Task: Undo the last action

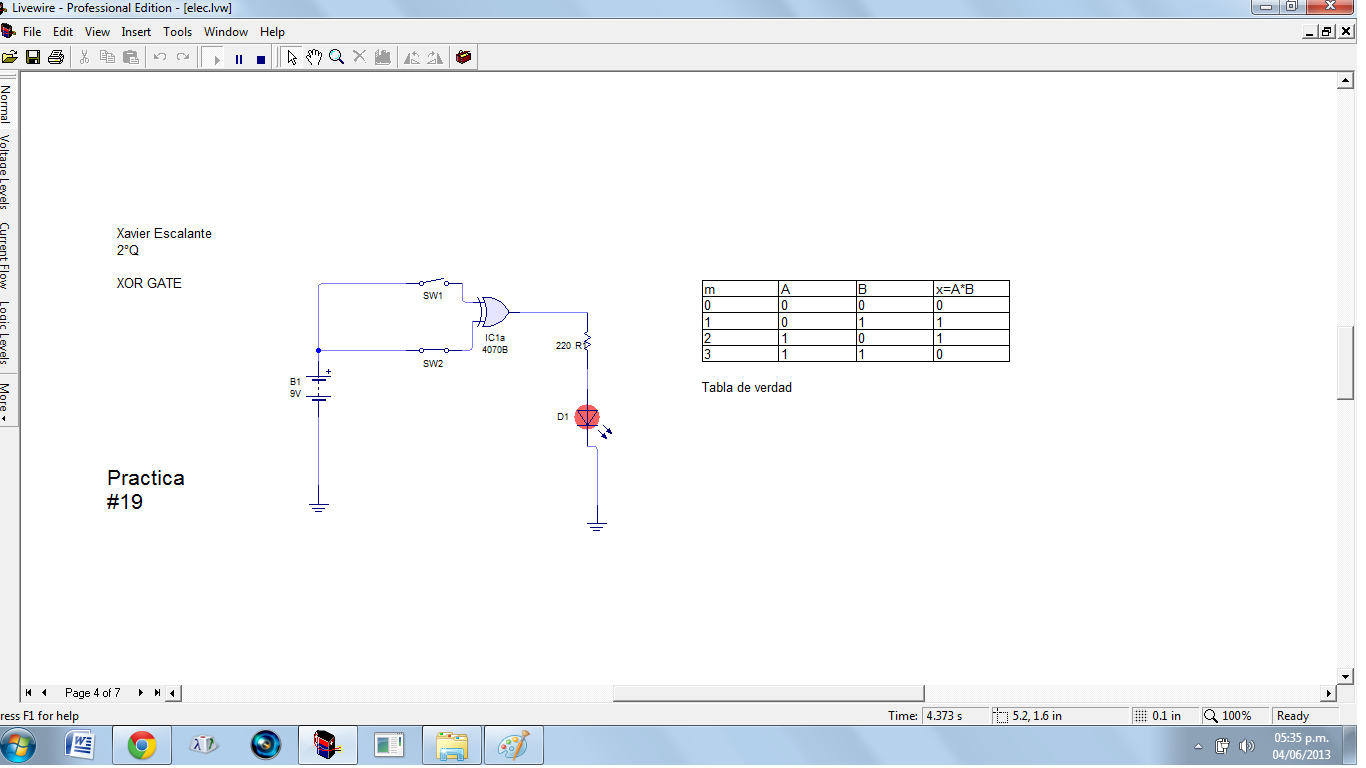Action: point(160,57)
